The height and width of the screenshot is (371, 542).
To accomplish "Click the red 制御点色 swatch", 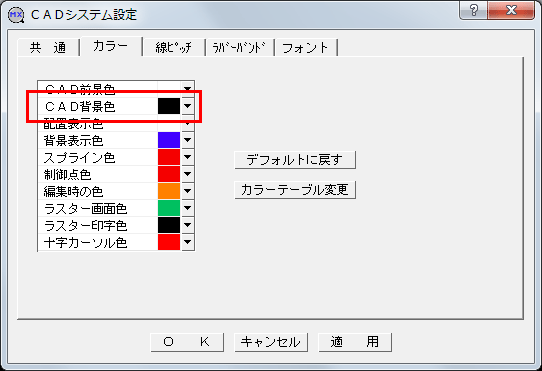I will pos(169,174).
